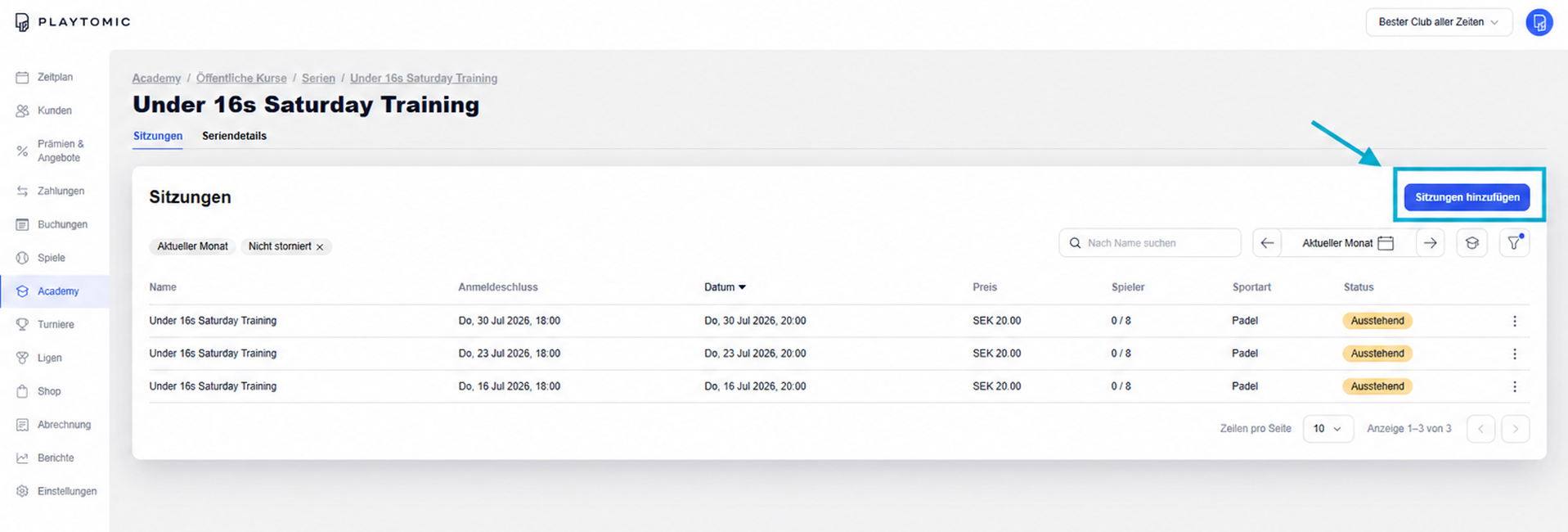Click the Name column header

(x=163, y=287)
